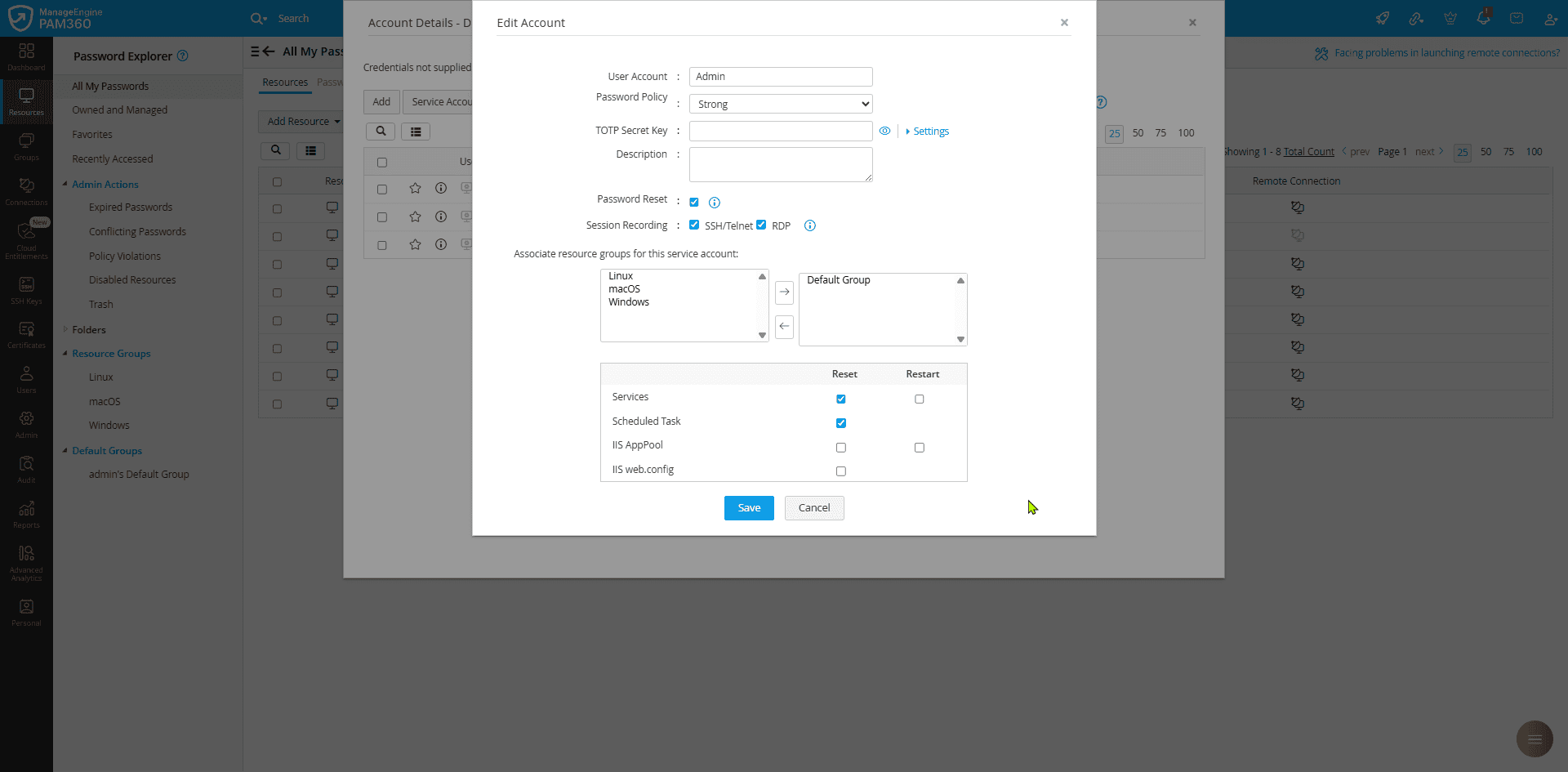The width and height of the screenshot is (1568, 772).
Task: Reveal the TOTP Secret Key with eye icon
Action: tap(885, 131)
